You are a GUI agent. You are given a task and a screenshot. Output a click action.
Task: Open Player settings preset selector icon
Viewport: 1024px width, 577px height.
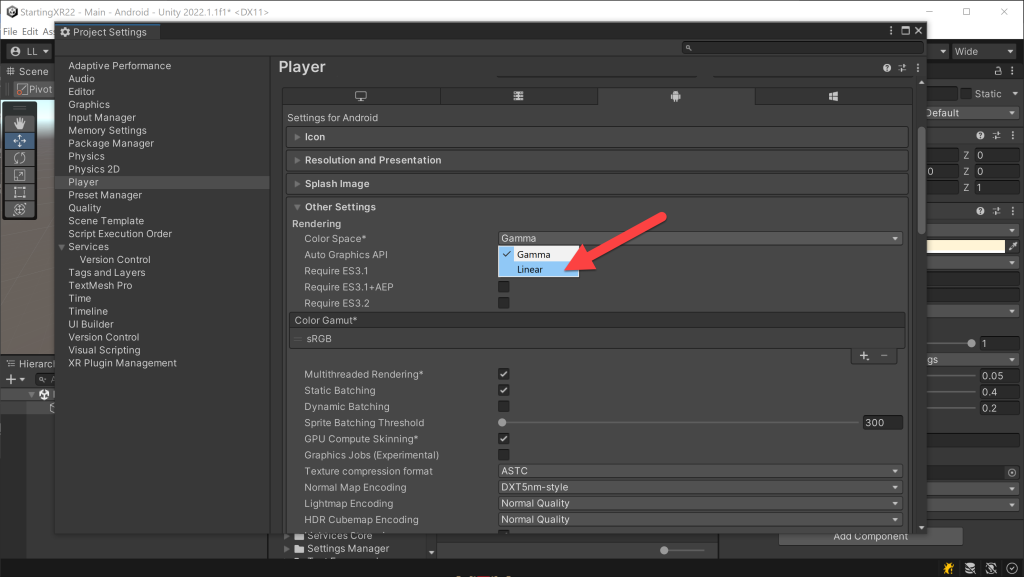[x=902, y=68]
